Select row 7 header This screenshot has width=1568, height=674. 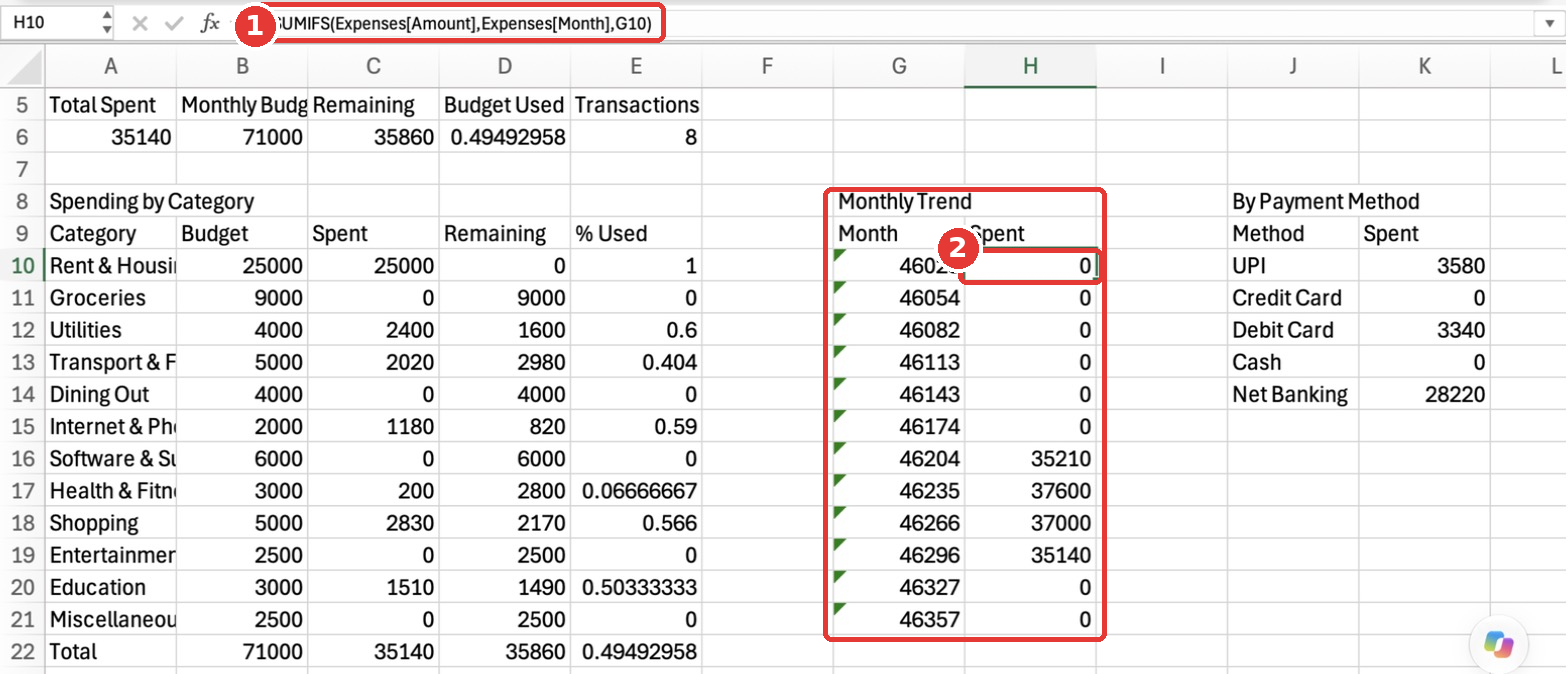pos(23,169)
